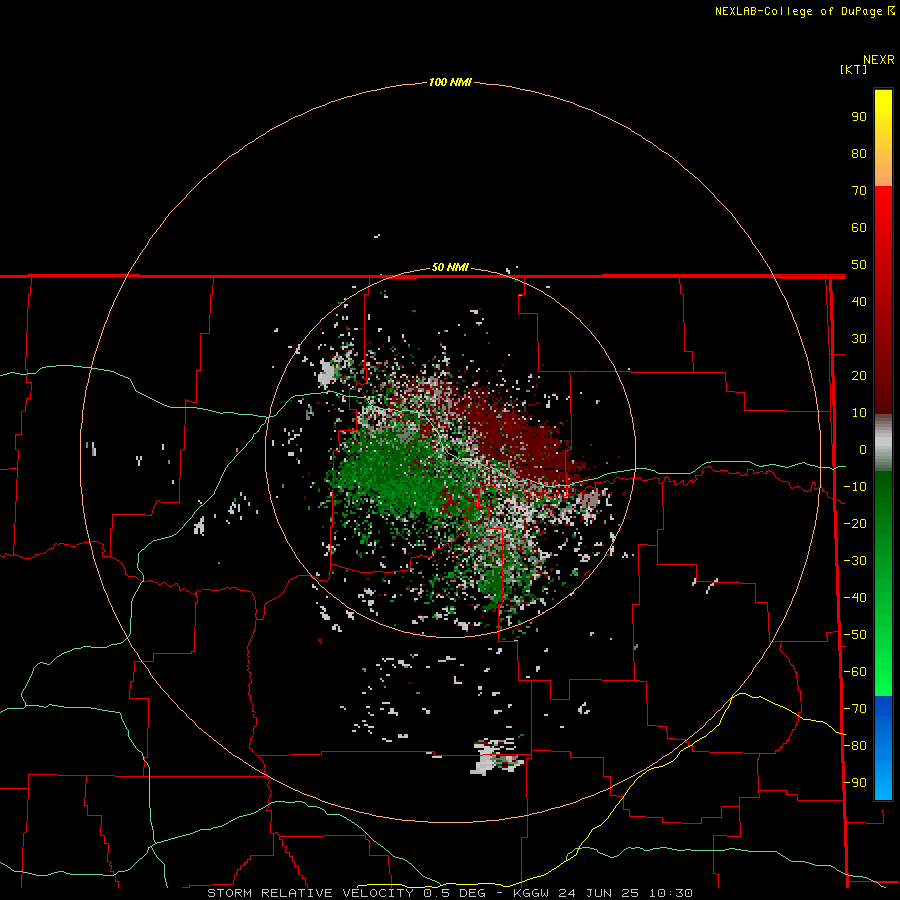
Task: Click the 80 value on the velocity scale
Action: click(859, 153)
